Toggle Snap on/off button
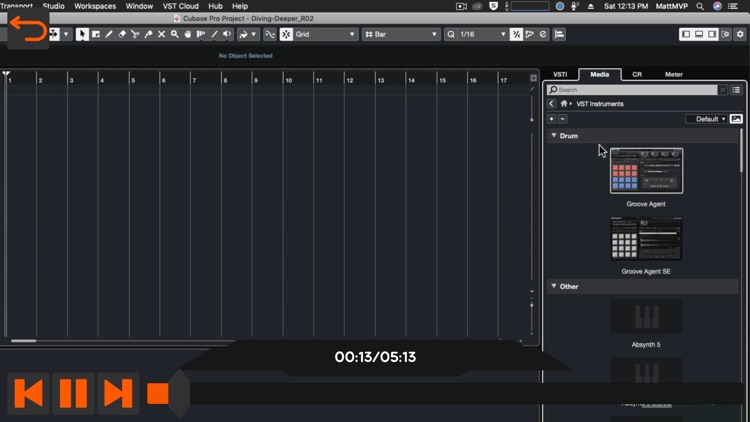The image size is (750, 422). coord(286,34)
